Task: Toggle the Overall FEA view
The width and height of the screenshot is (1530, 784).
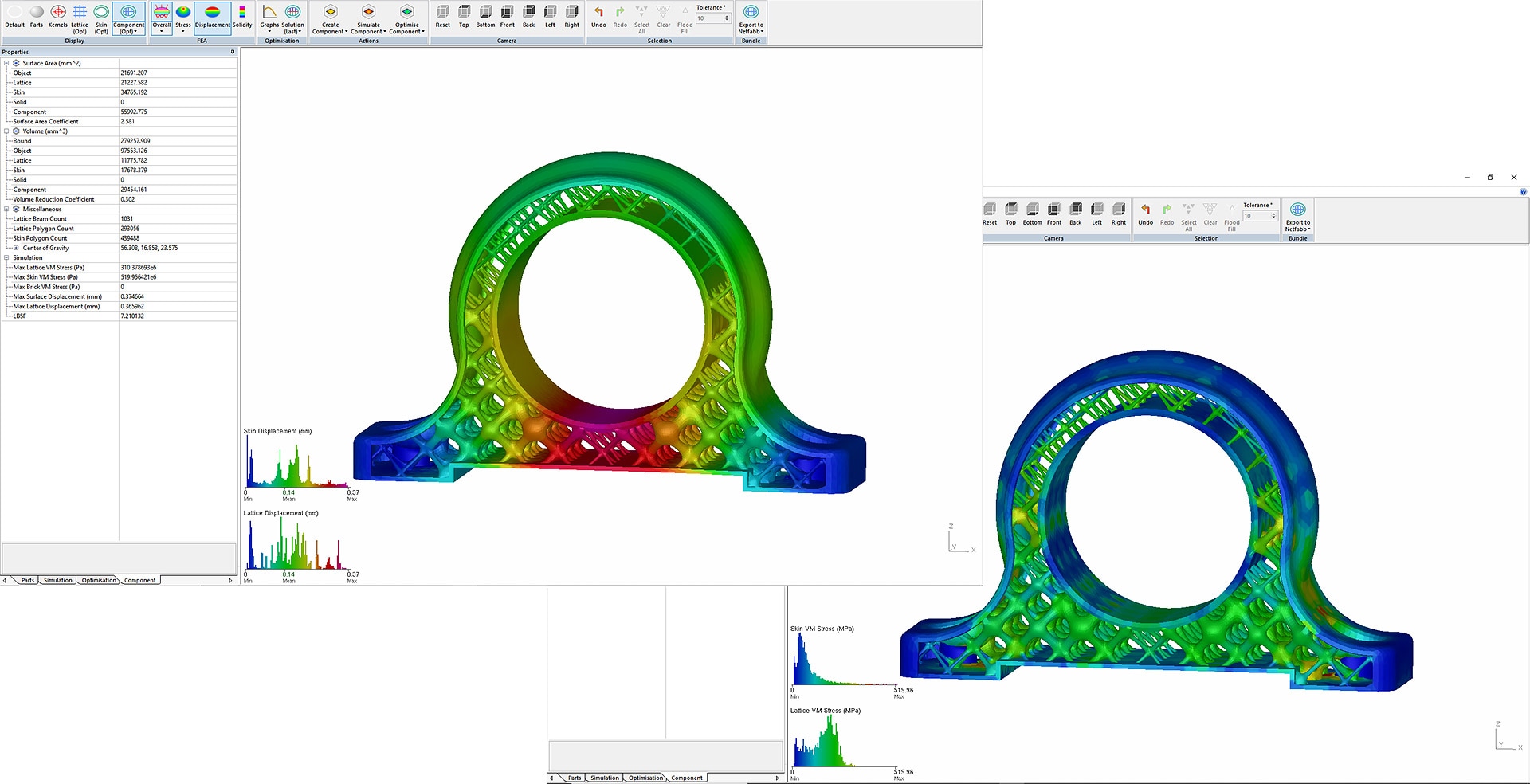Action: [162, 17]
